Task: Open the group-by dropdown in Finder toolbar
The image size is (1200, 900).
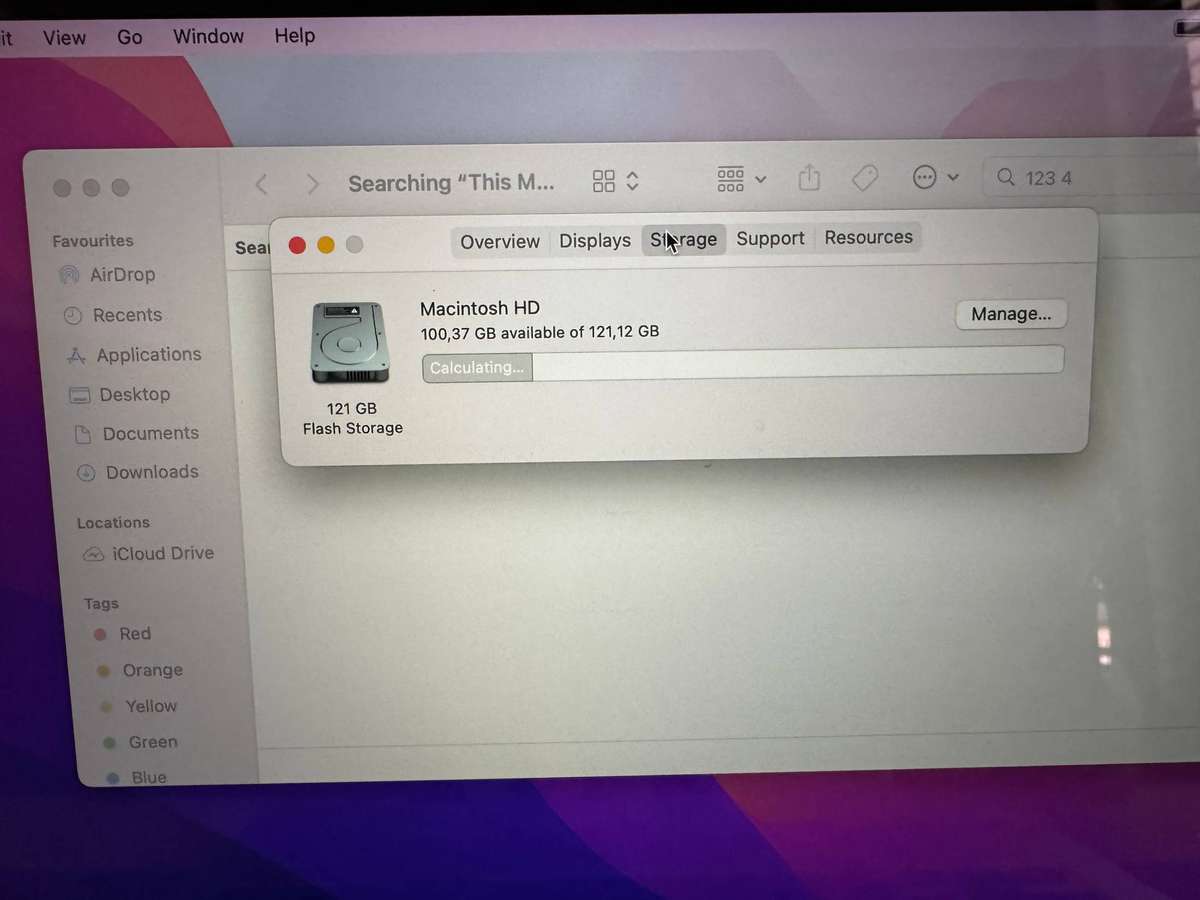Action: click(741, 179)
